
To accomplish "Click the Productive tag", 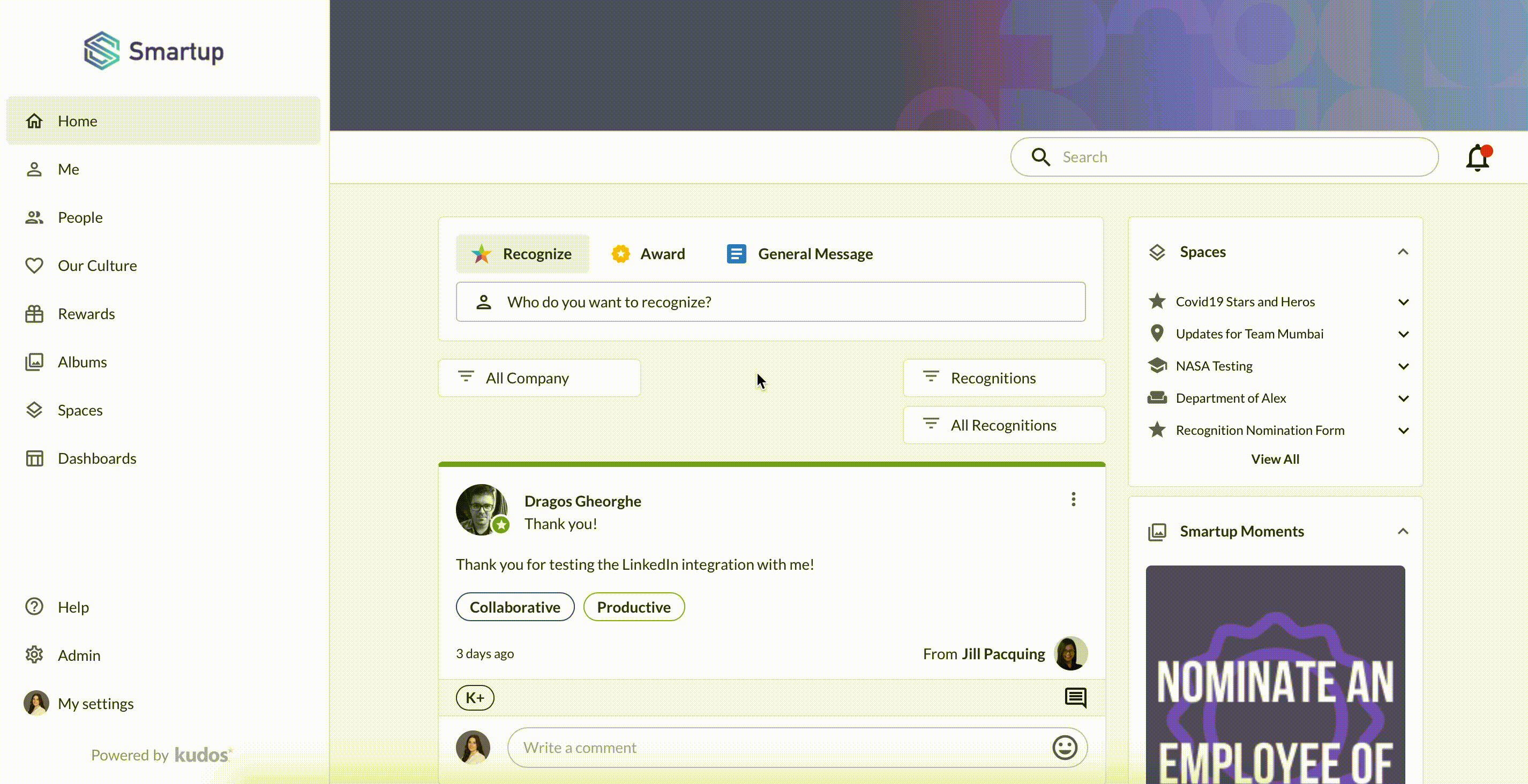I will [x=633, y=607].
